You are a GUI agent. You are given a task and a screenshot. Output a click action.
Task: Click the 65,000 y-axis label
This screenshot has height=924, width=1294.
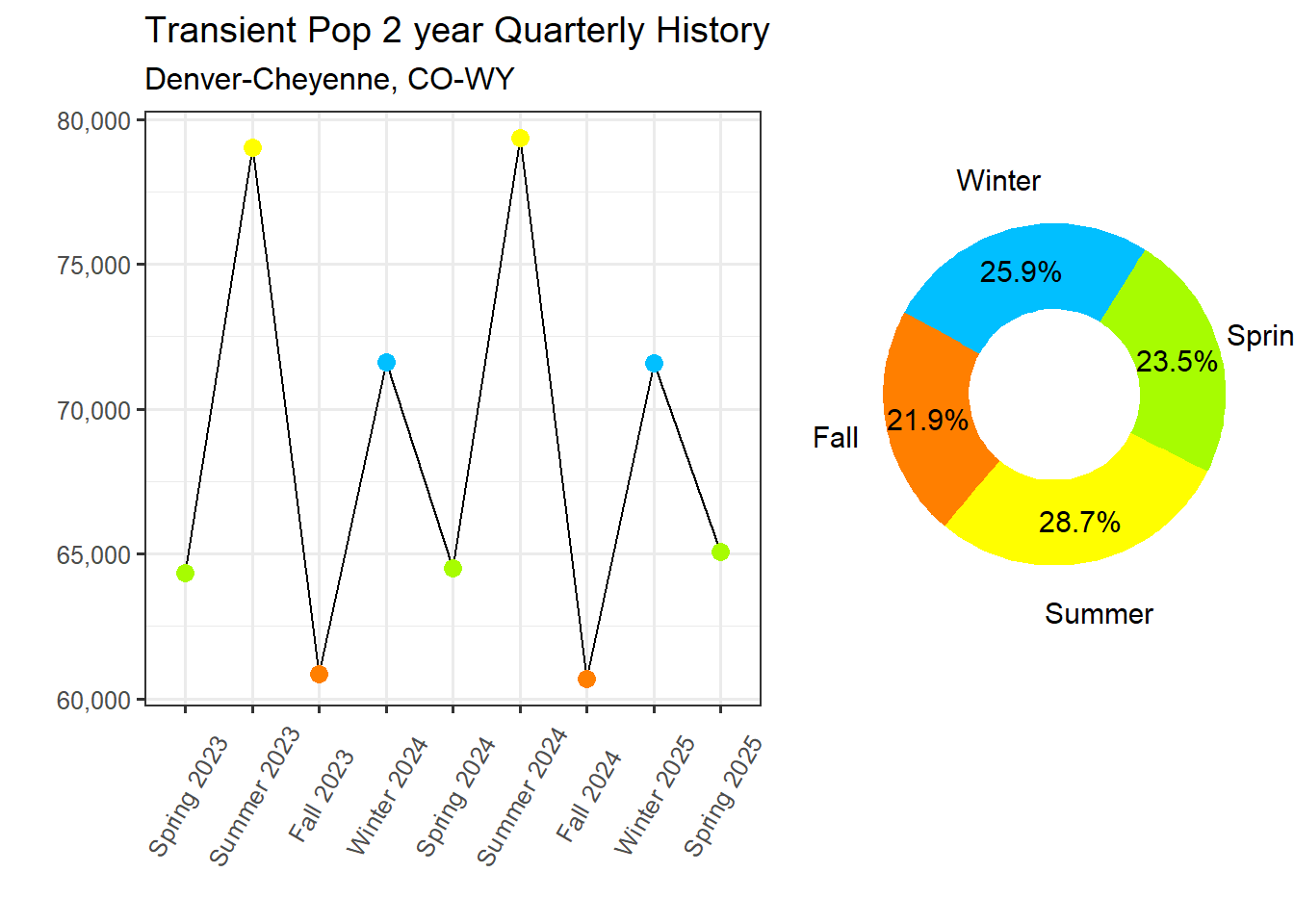click(x=93, y=555)
